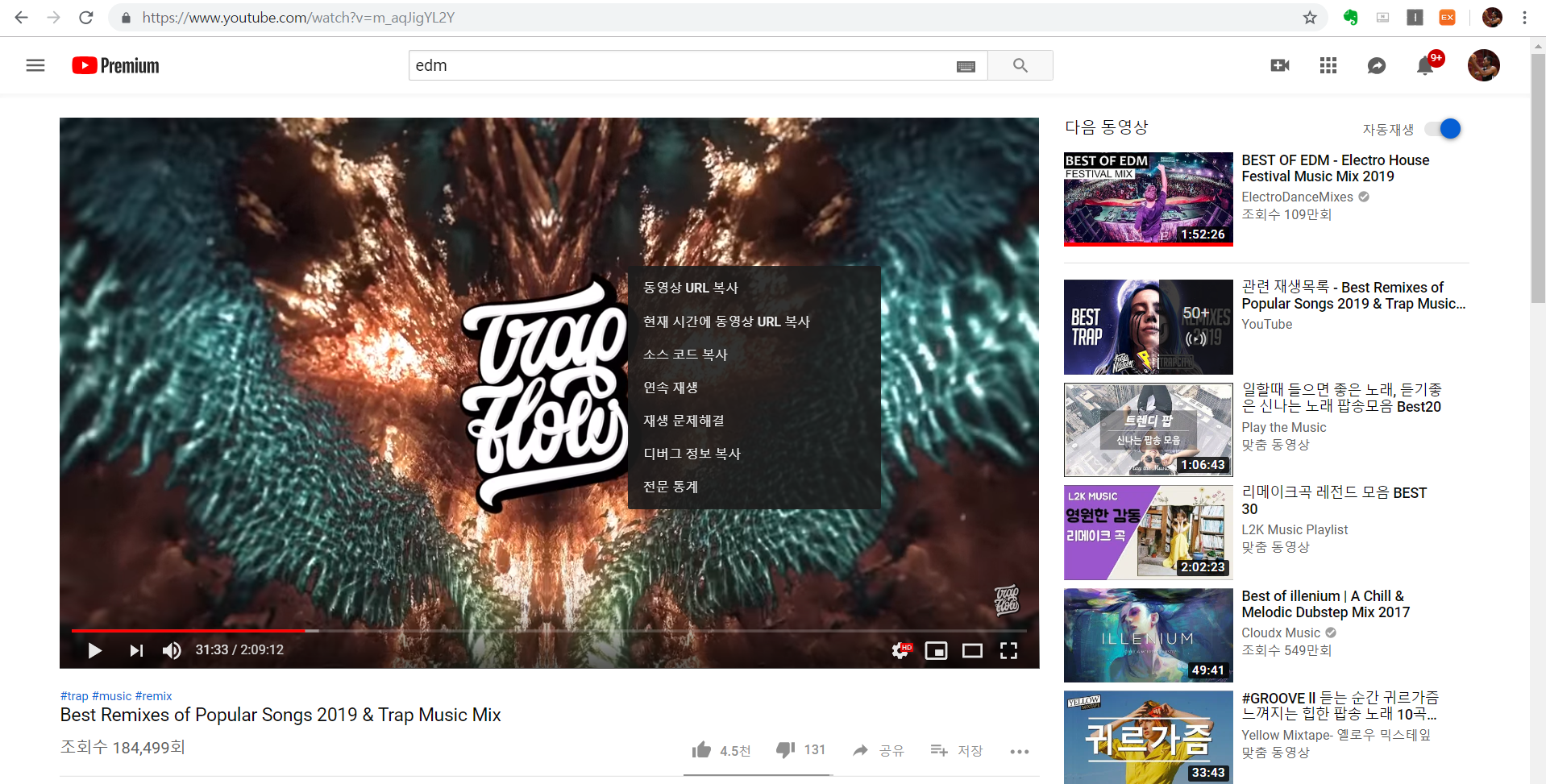Skip to the next video

(136, 650)
